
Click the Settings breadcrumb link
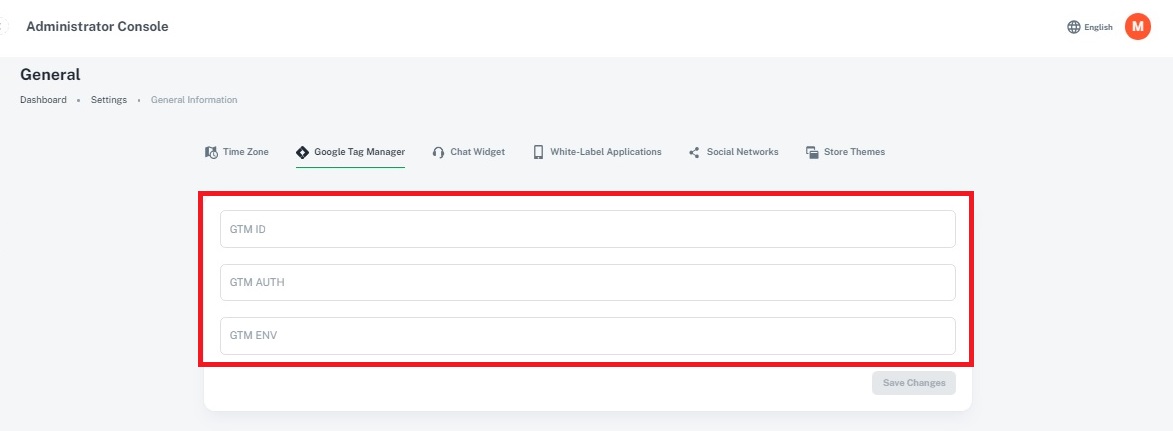click(x=109, y=100)
